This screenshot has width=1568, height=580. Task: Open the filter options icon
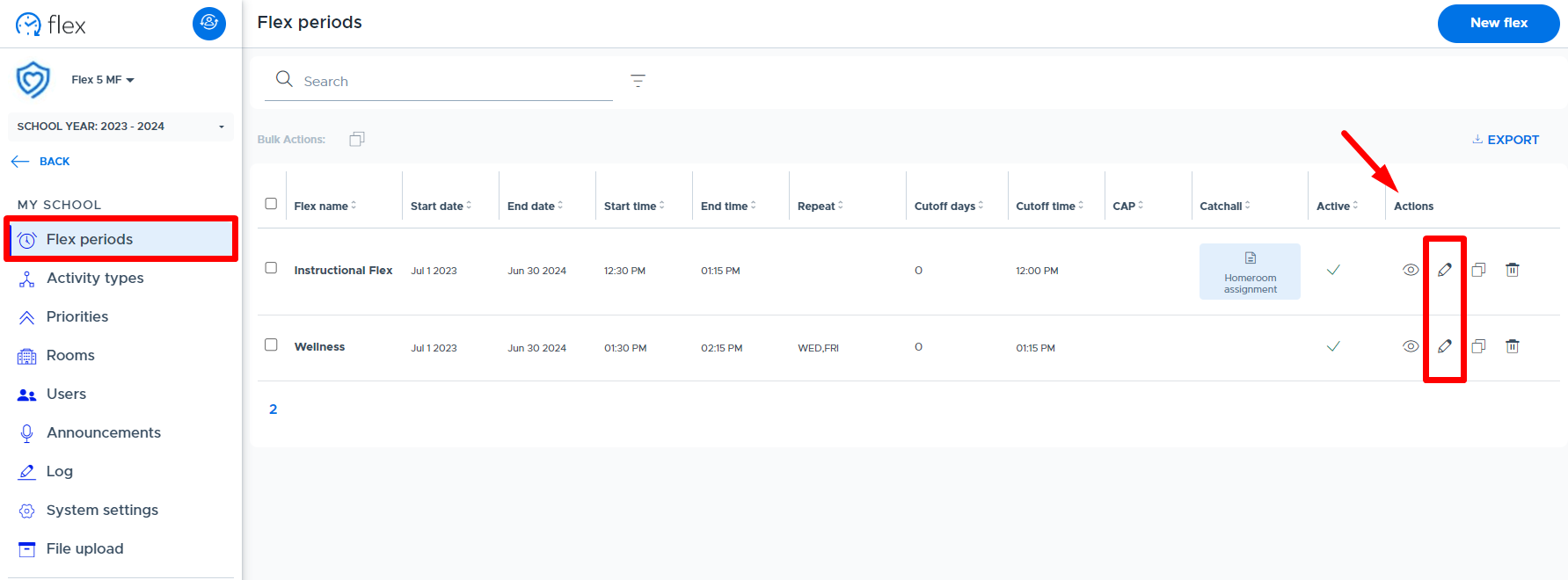[x=638, y=81]
